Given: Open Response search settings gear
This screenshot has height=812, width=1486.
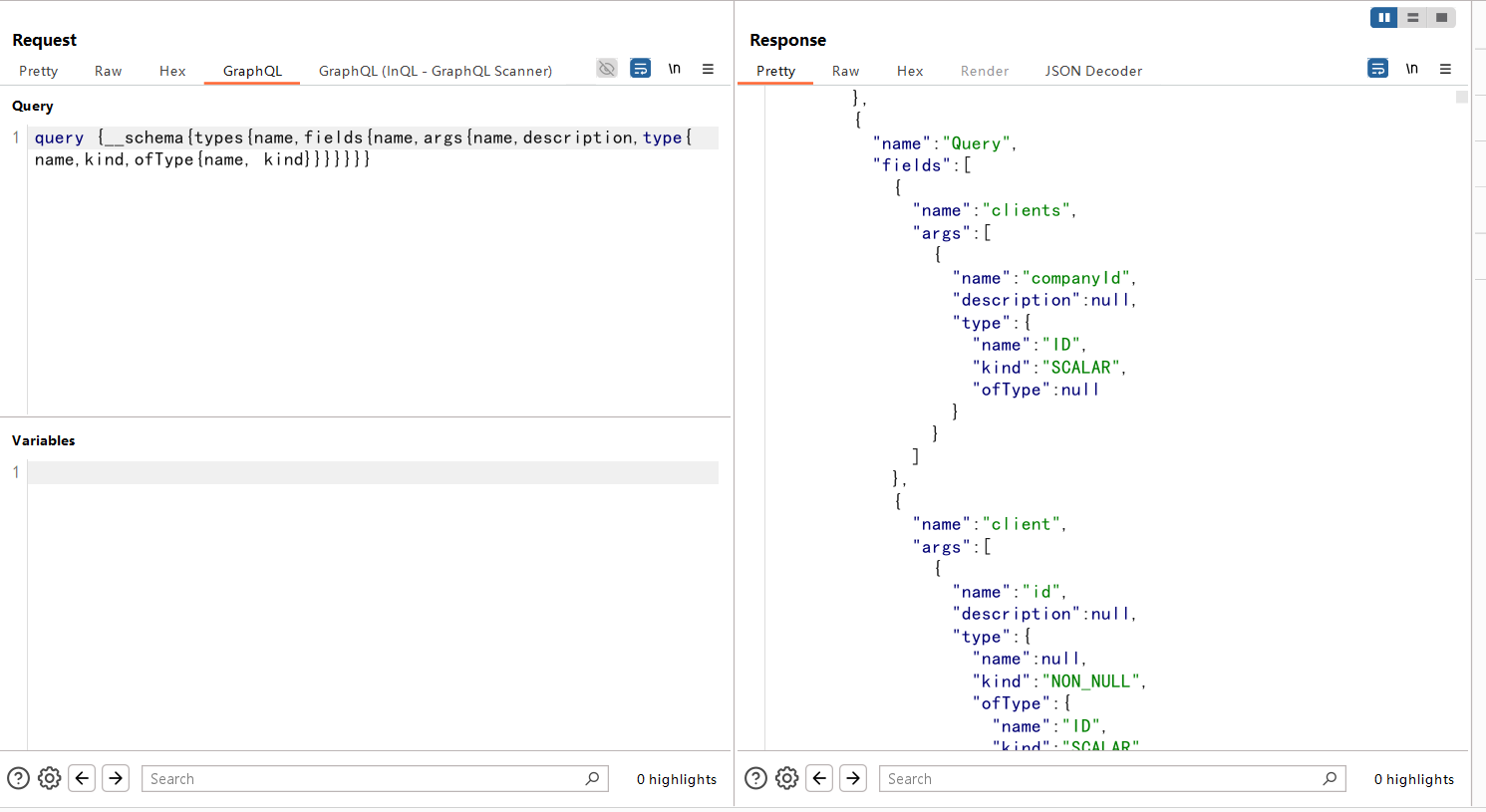Looking at the screenshot, I should 787,778.
